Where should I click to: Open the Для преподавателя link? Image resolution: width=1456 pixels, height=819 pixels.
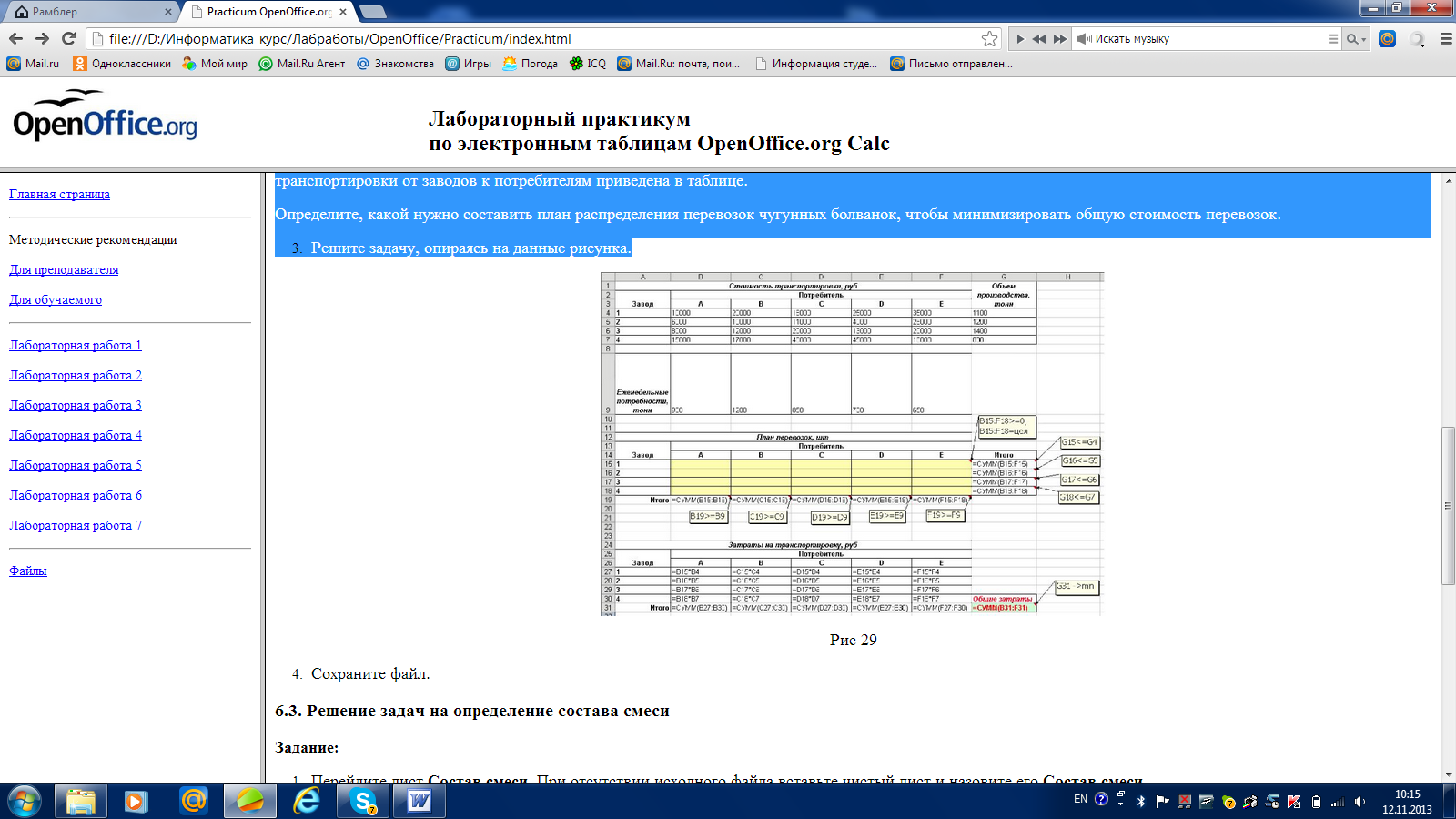[x=64, y=269]
